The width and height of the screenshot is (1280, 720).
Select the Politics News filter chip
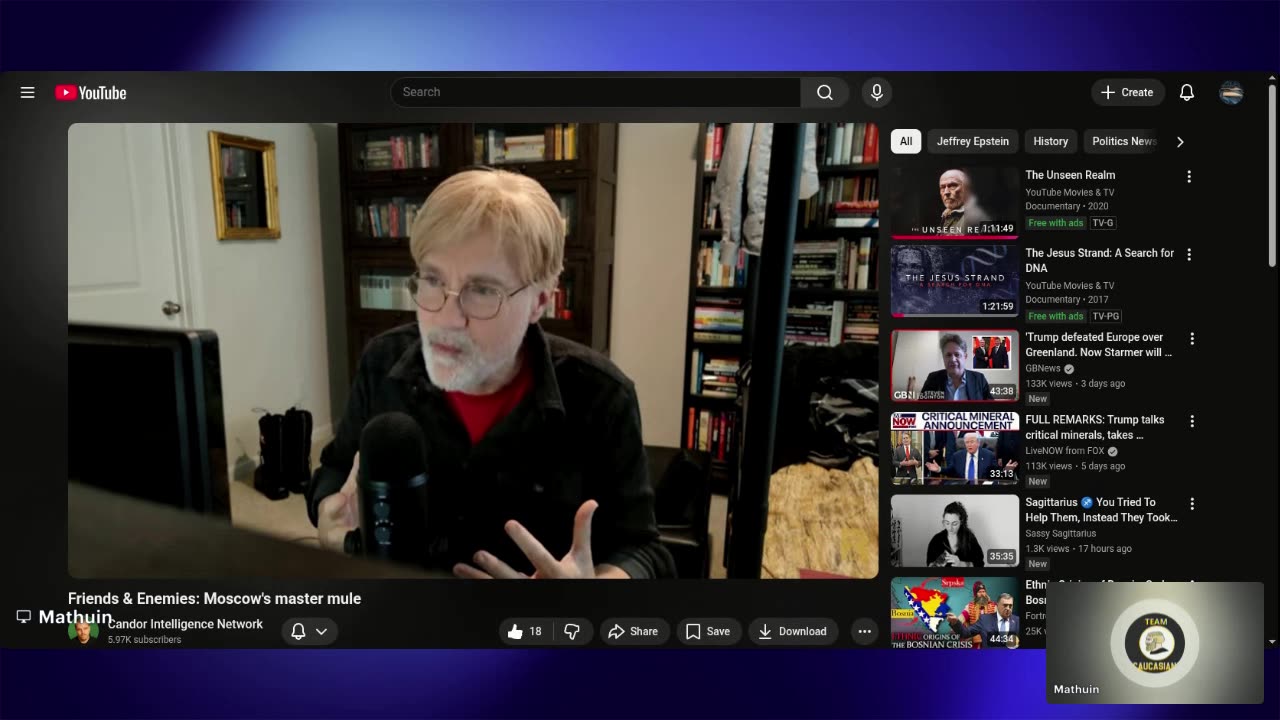point(1124,141)
